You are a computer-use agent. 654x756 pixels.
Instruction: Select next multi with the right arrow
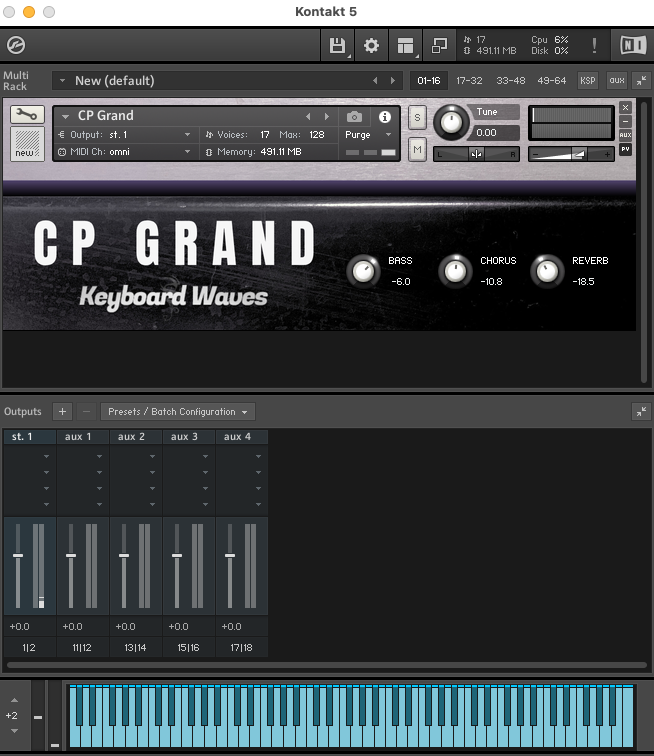[x=393, y=81]
